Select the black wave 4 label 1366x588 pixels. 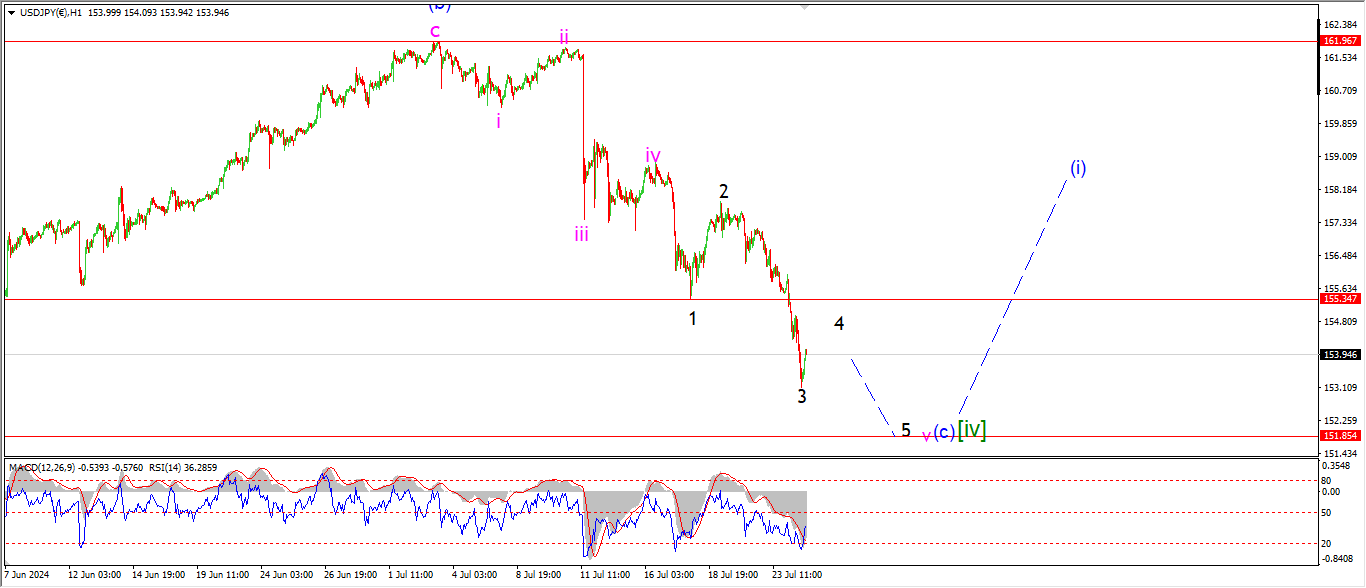[x=839, y=324]
